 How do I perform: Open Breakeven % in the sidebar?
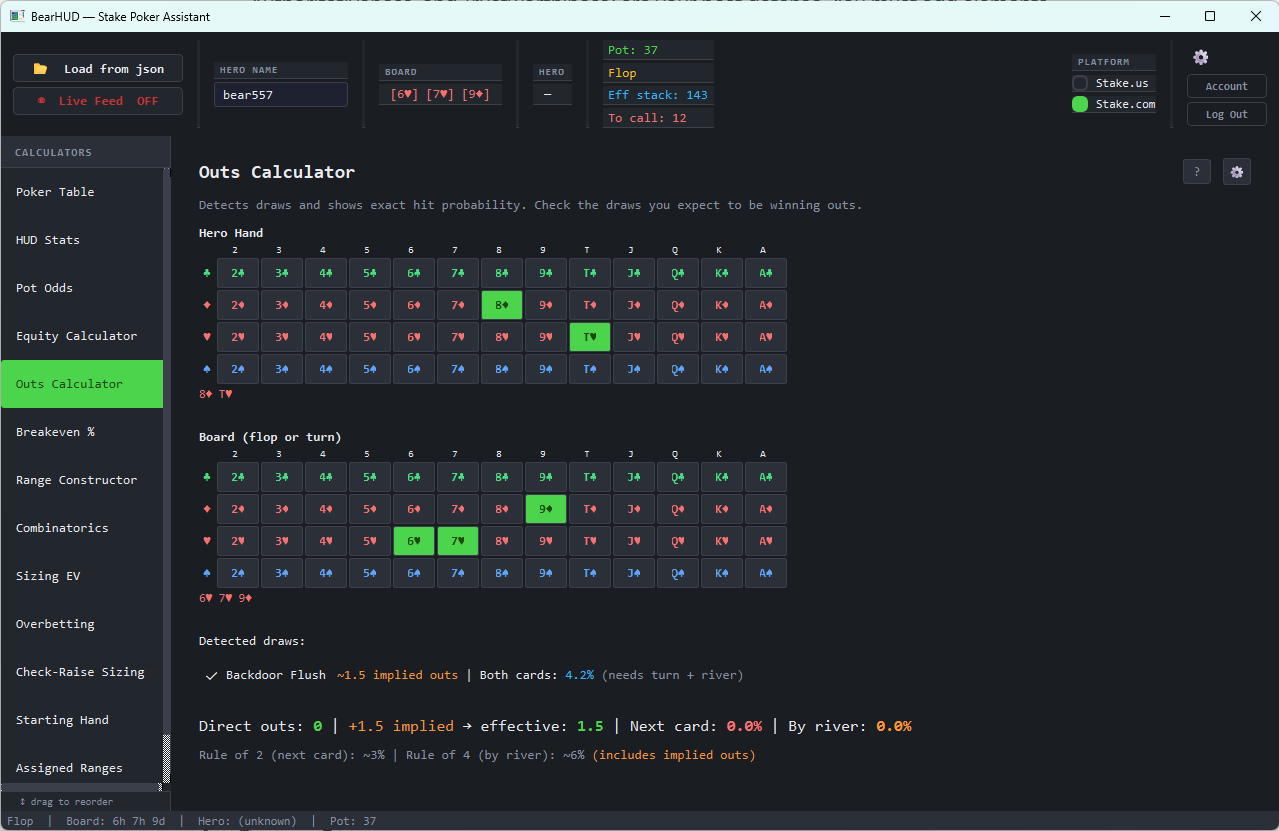tap(82, 432)
